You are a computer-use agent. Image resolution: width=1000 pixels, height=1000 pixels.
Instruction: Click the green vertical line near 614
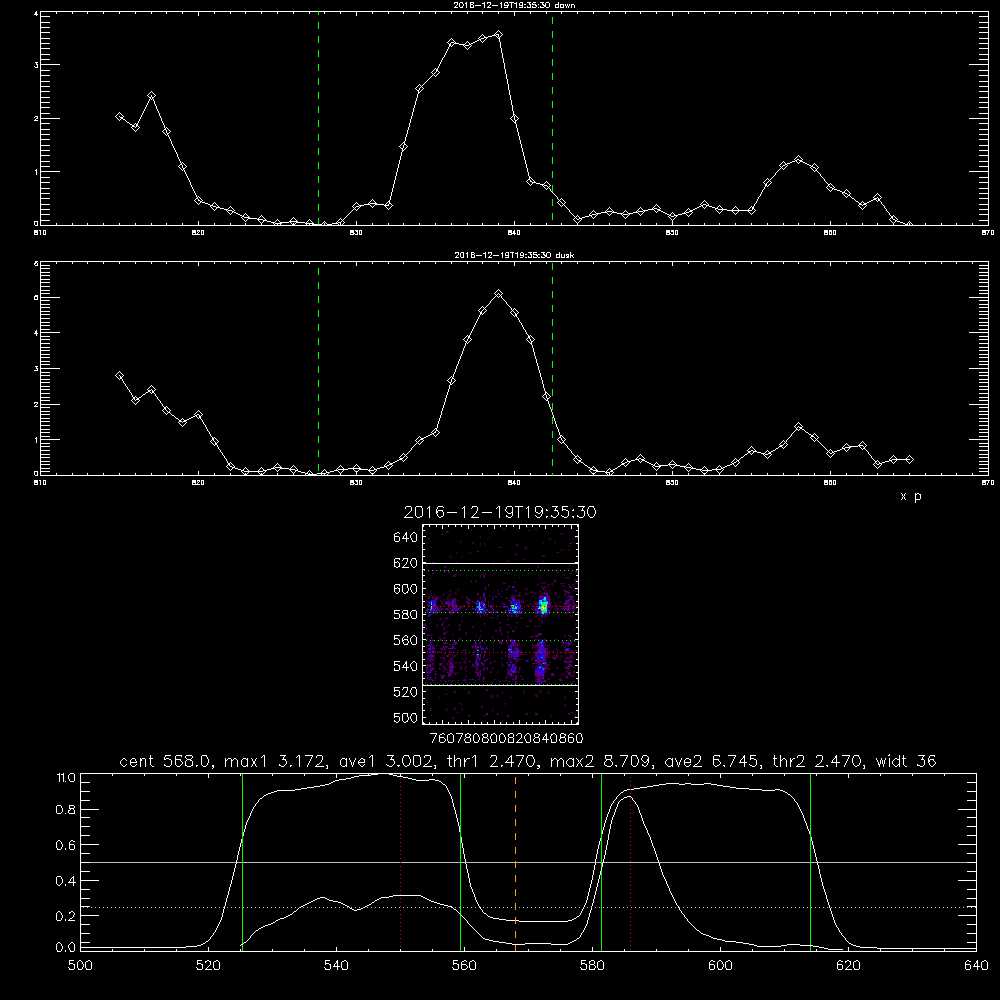click(811, 861)
